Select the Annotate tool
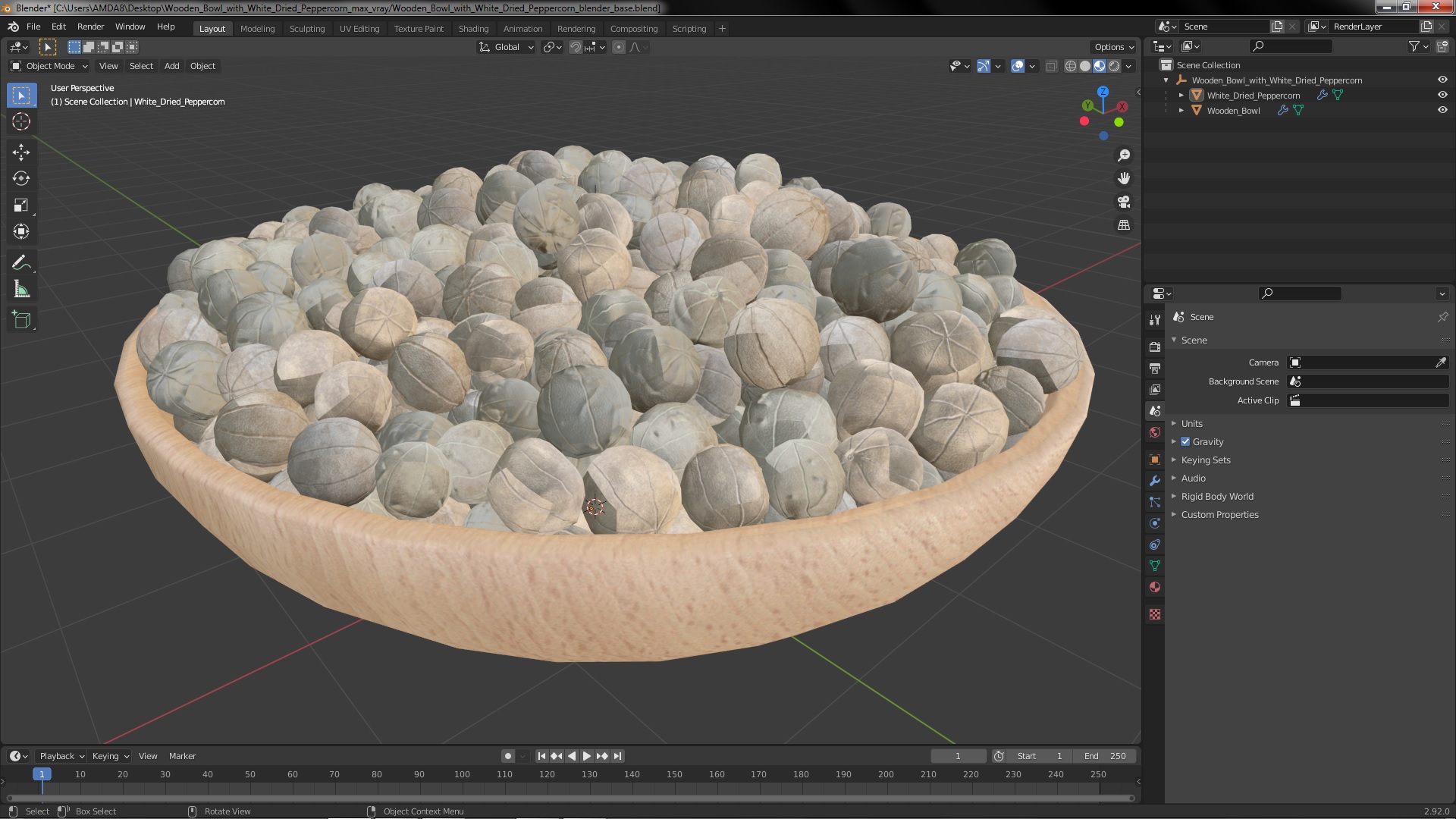Screen dimensions: 1456x819 click(x=21, y=263)
